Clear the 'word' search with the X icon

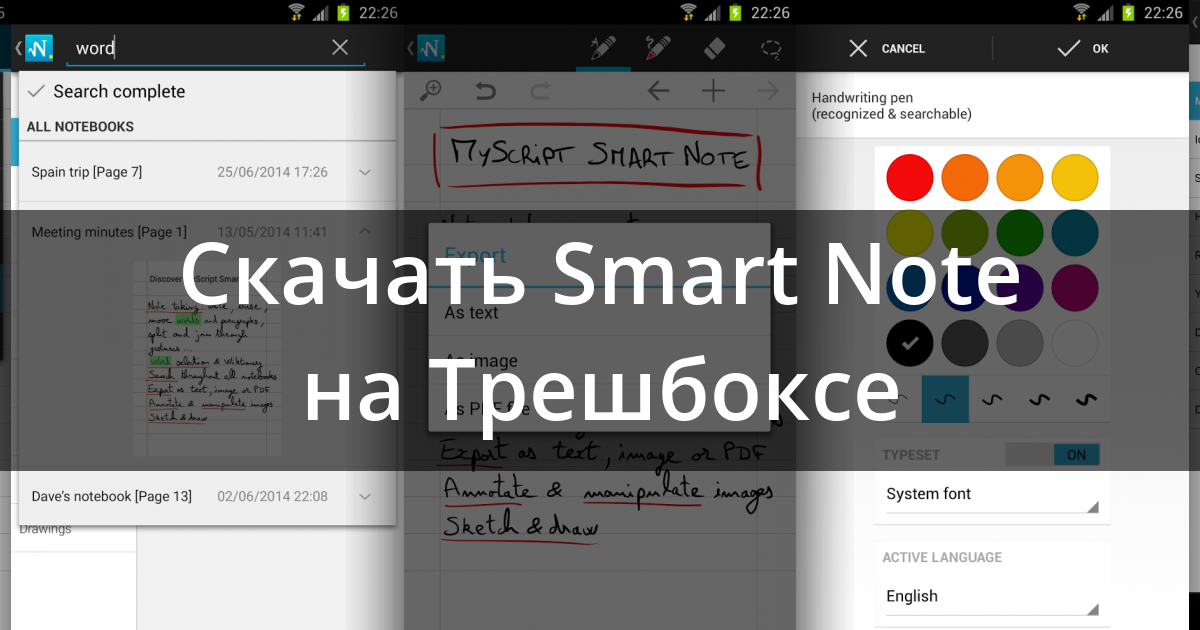tap(341, 47)
